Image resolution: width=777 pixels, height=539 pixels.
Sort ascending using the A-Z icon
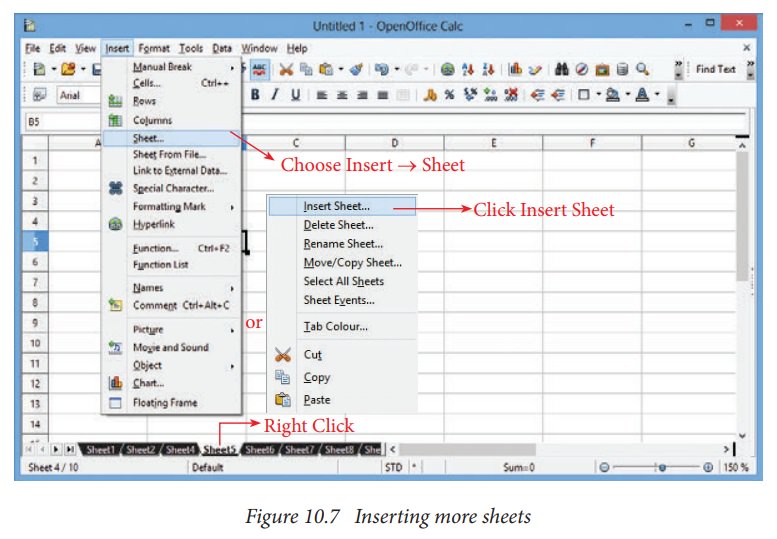pos(468,69)
